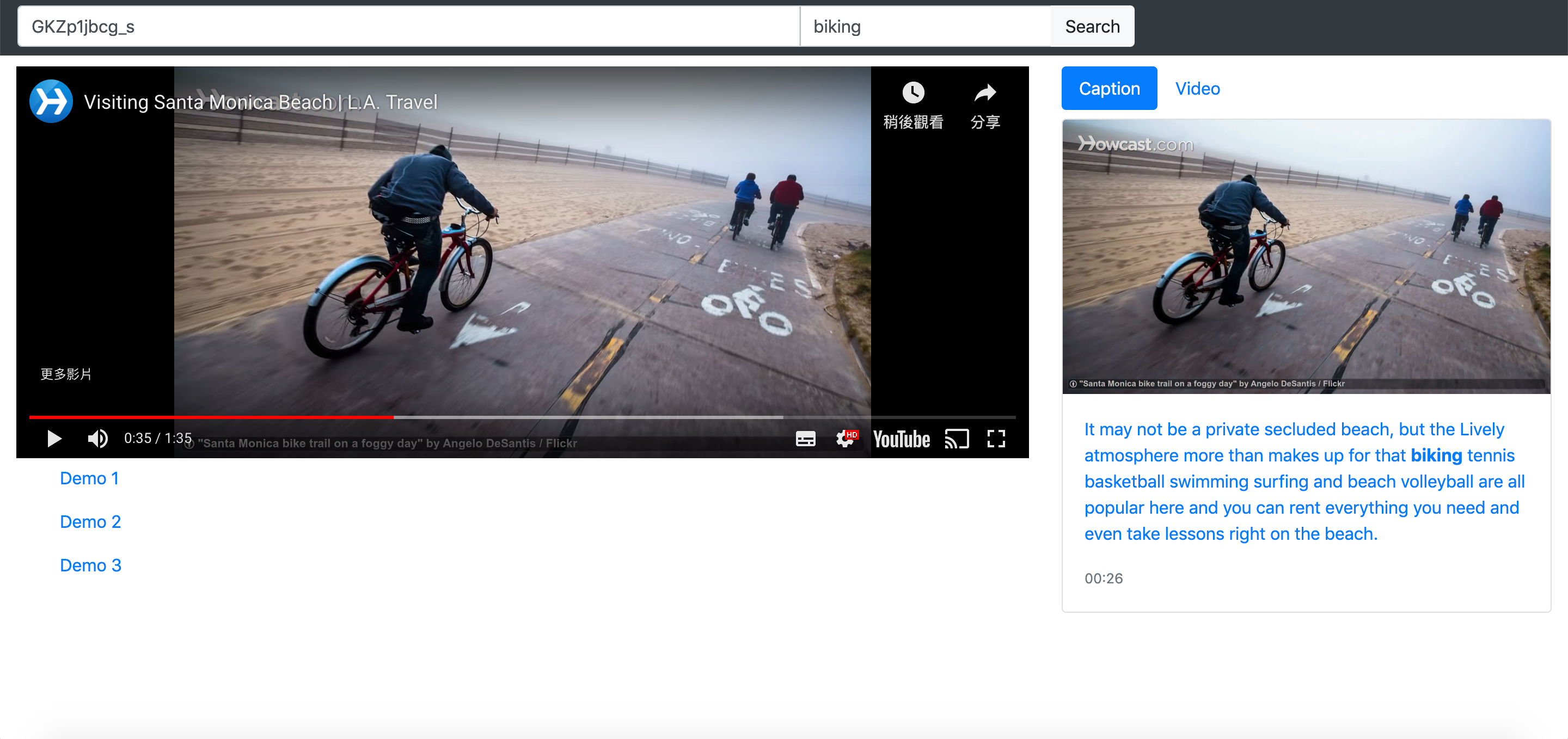This screenshot has width=1568, height=739.
Task: Click the share arrow icon
Action: [x=985, y=94]
